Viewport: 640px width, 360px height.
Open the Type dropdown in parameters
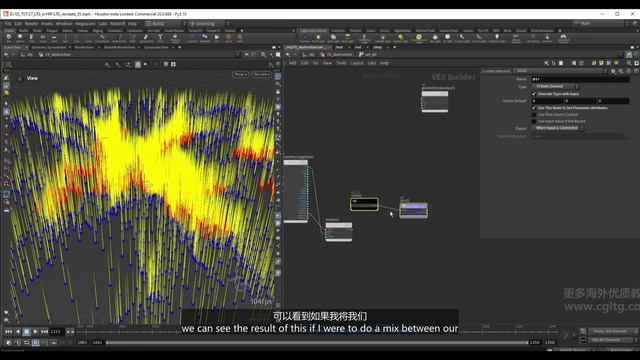point(555,87)
